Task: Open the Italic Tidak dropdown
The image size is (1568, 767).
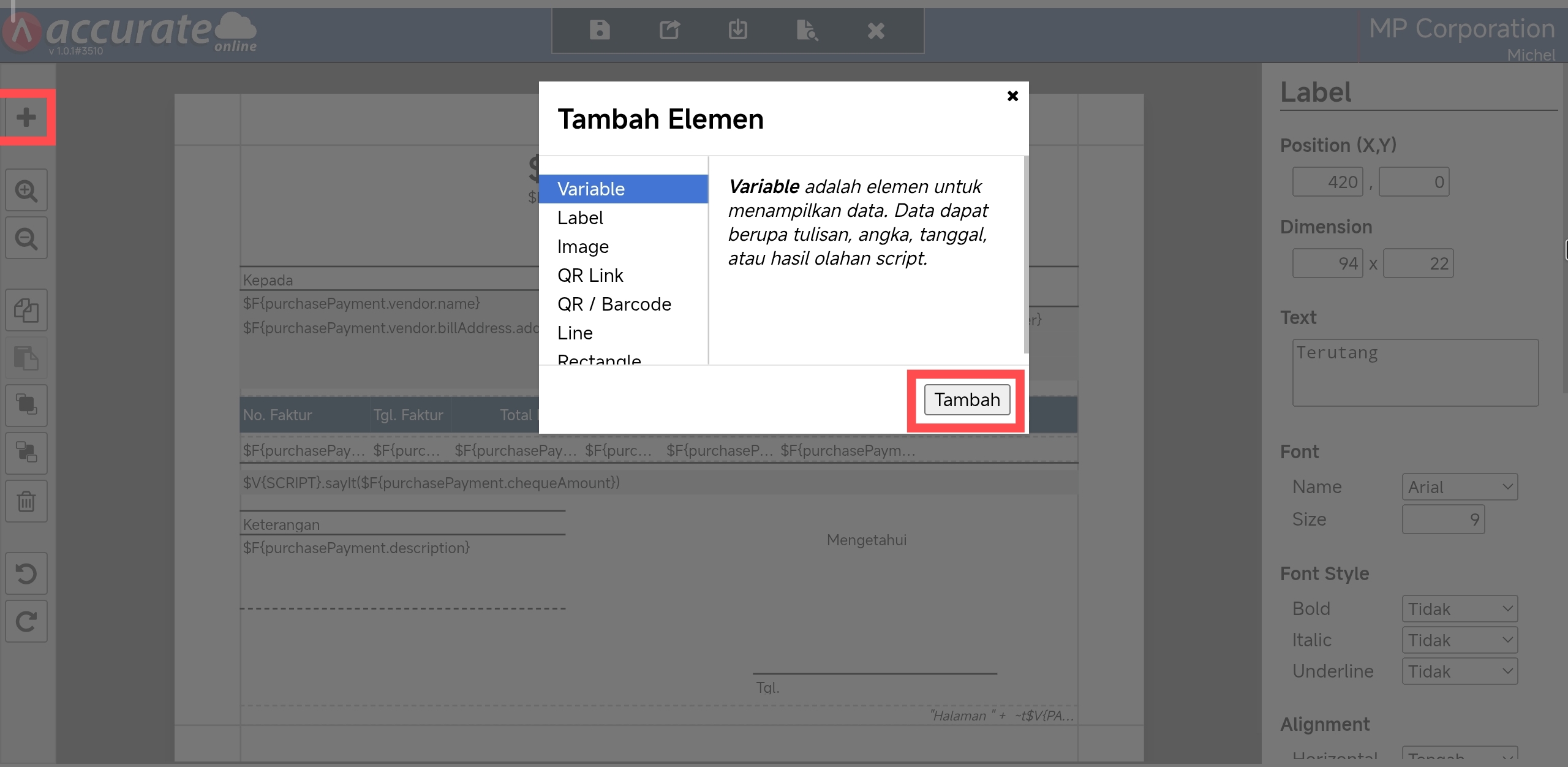Action: tap(1459, 640)
